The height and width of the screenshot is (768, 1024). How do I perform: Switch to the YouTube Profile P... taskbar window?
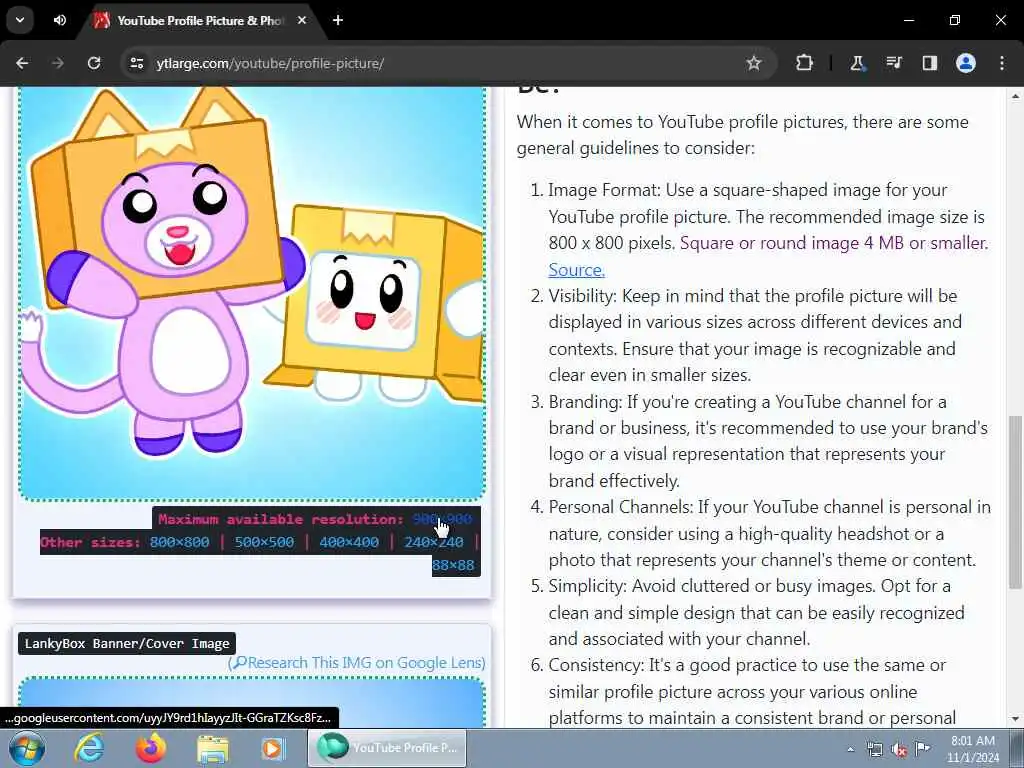coord(387,748)
